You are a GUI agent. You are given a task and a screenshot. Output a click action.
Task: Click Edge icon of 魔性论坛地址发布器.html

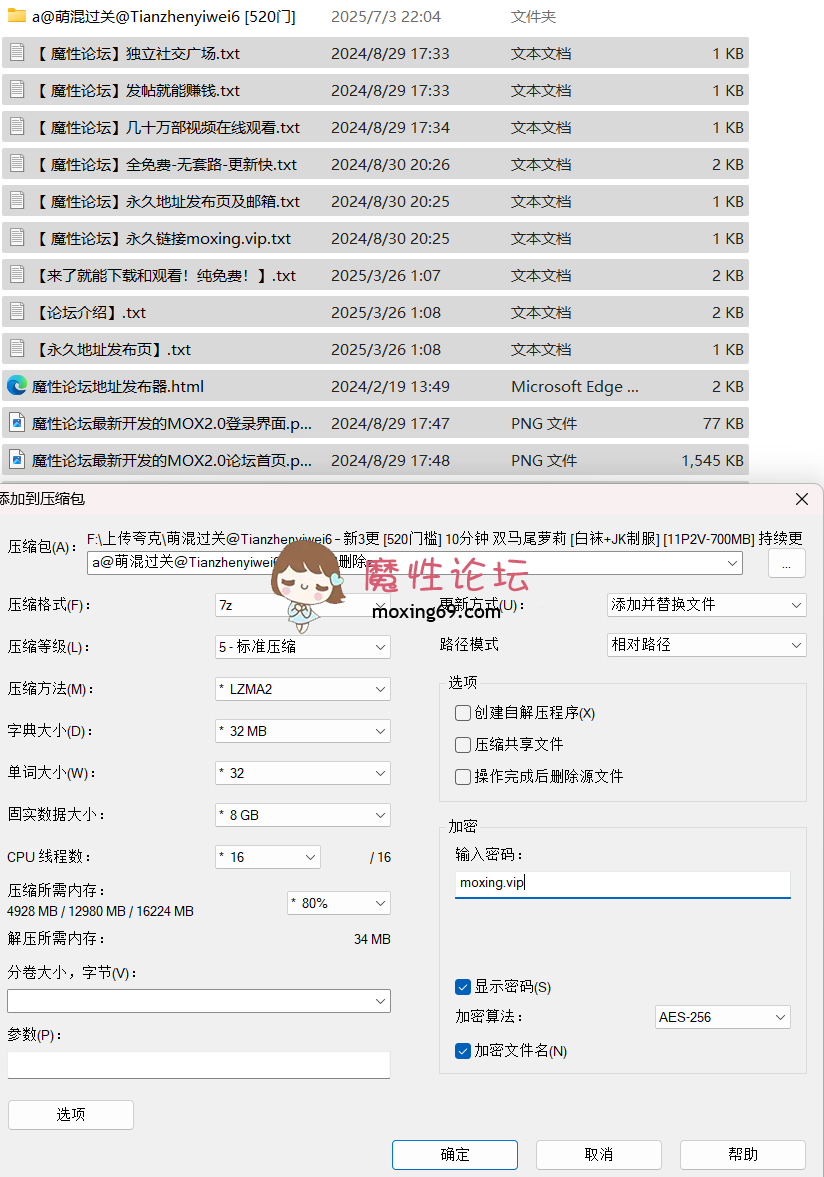tap(17, 386)
